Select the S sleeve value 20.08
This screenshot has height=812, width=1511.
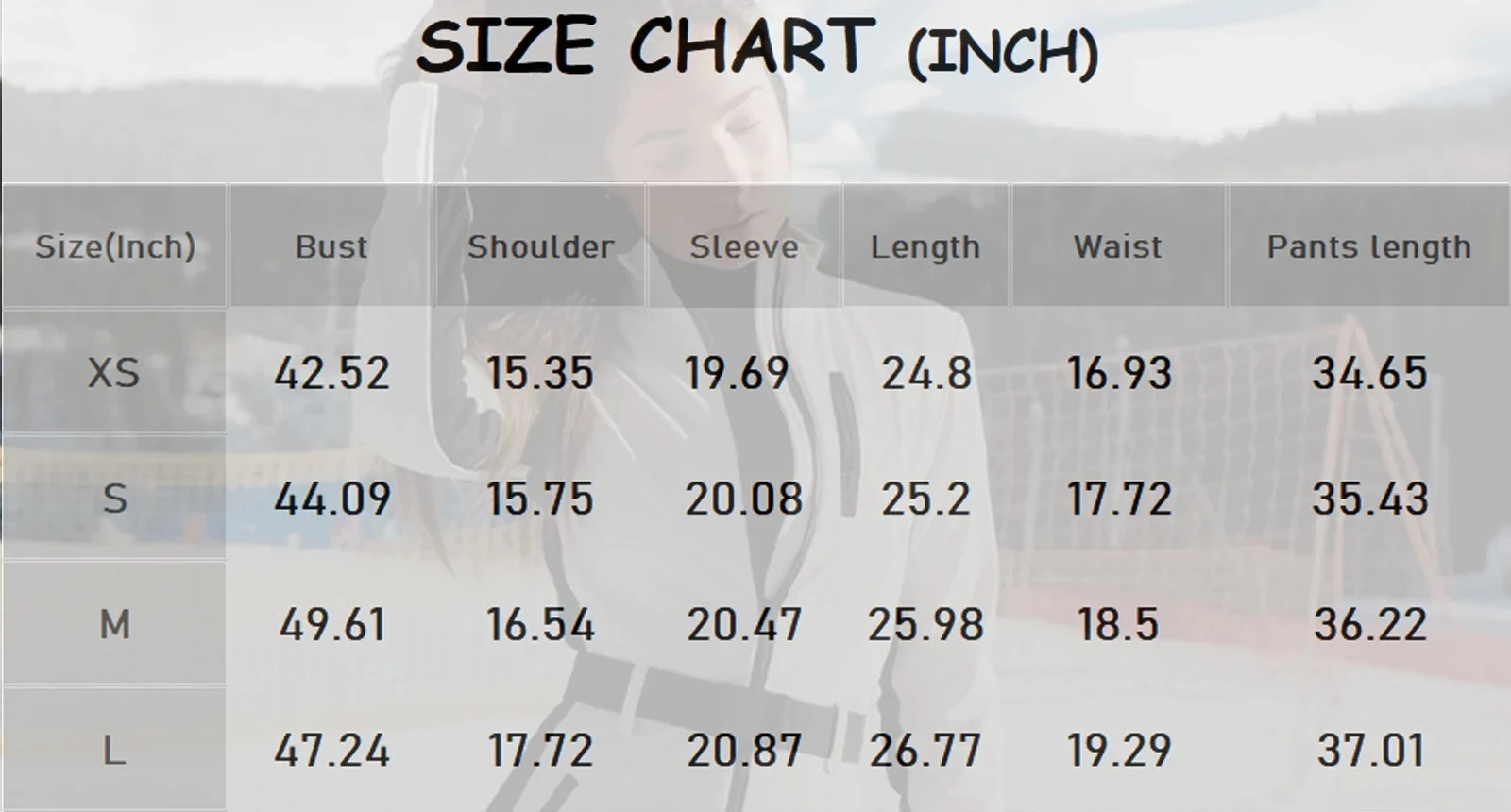pos(744,499)
